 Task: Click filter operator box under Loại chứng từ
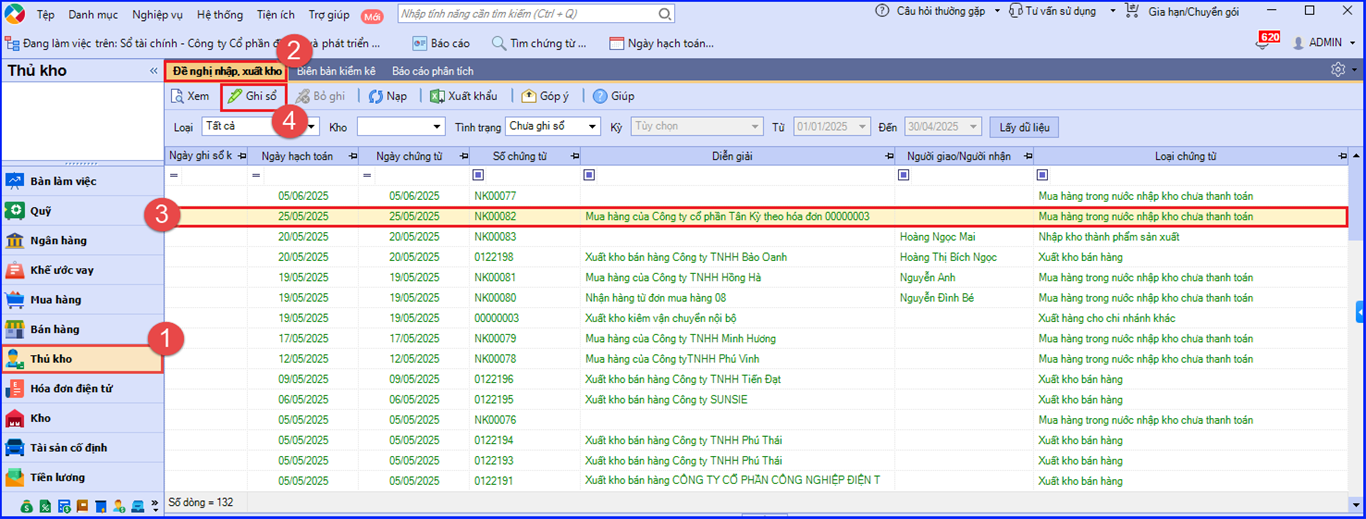coord(1043,175)
